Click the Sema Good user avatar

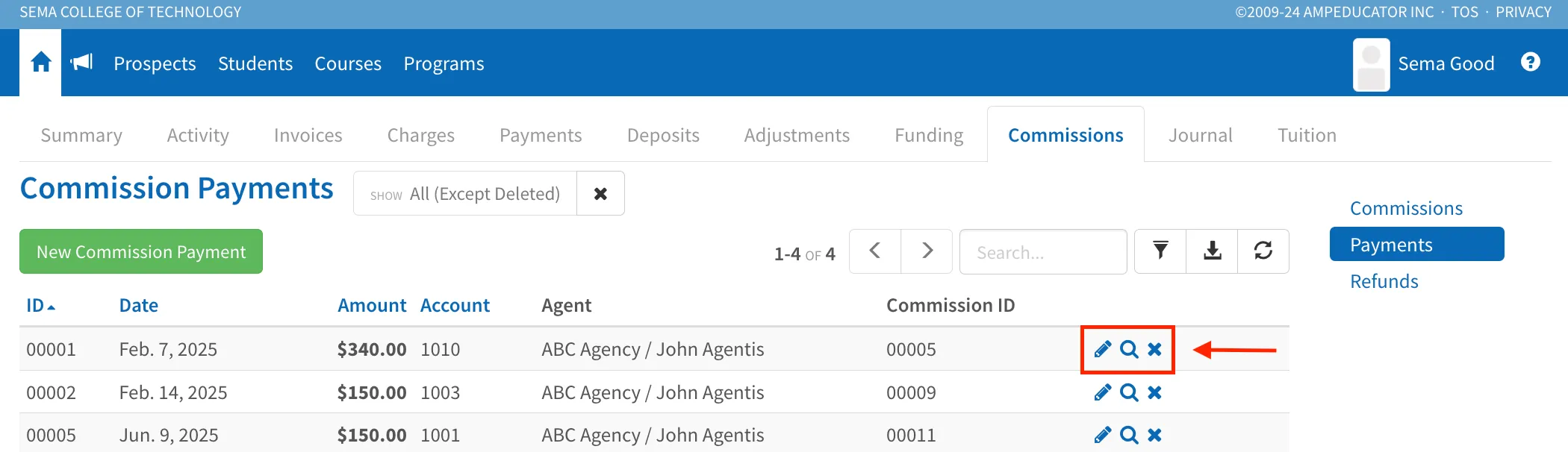[x=1372, y=65]
